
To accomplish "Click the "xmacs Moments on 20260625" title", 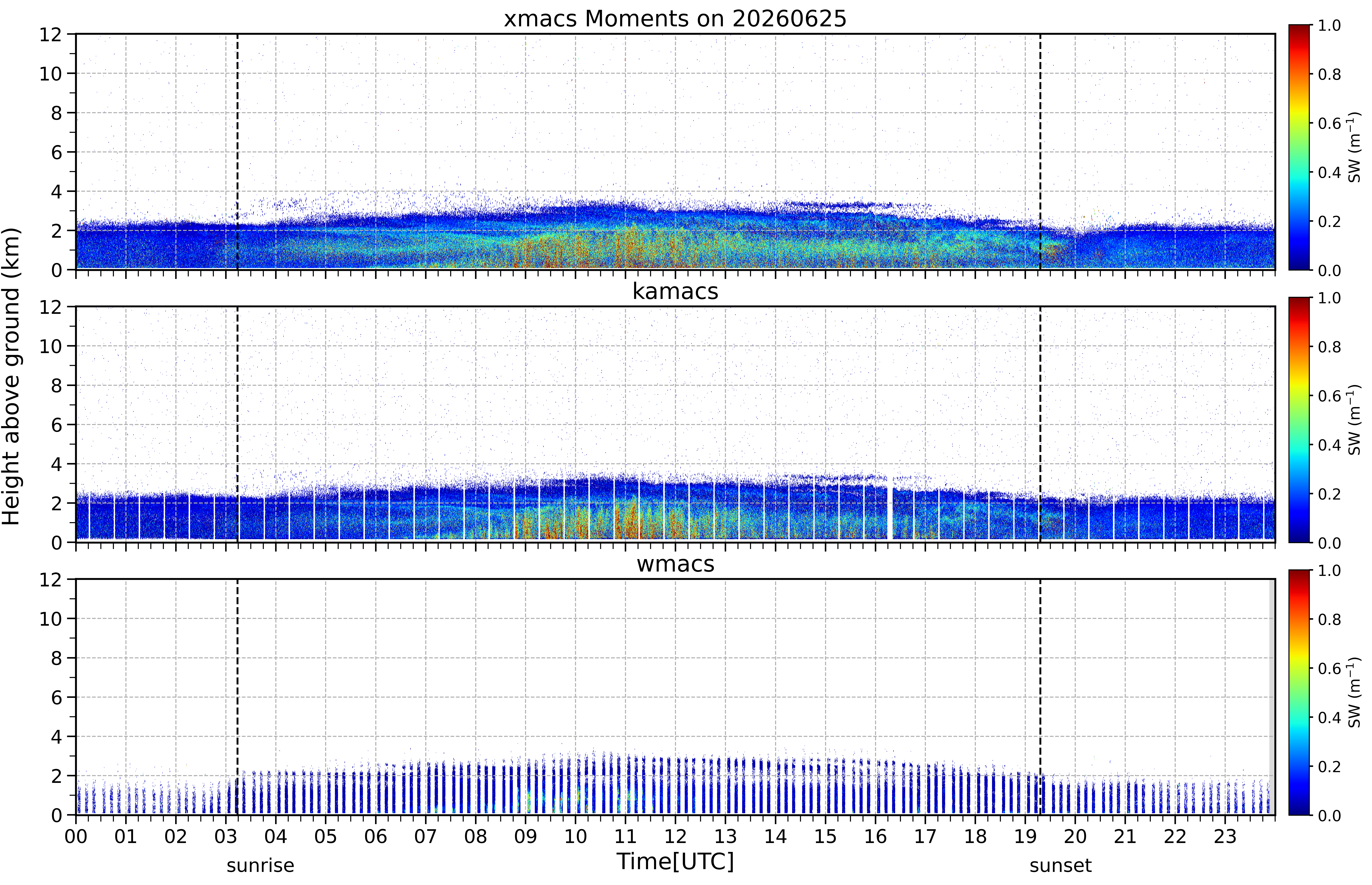I will (x=675, y=19).
